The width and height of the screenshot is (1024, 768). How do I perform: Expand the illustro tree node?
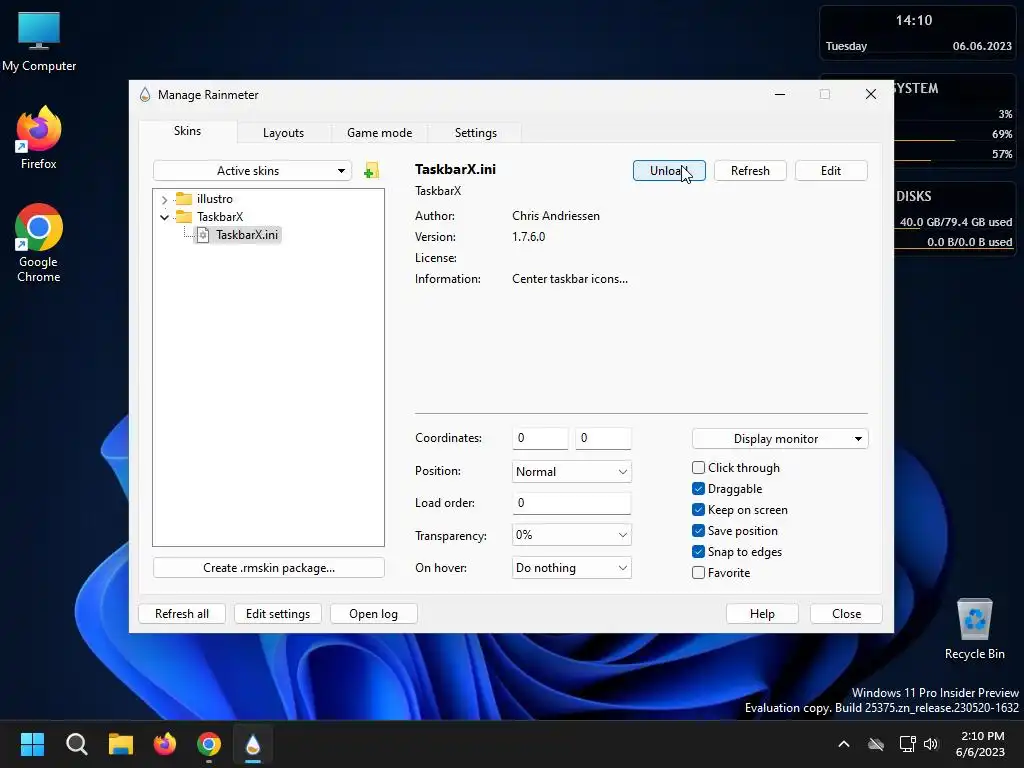(164, 200)
